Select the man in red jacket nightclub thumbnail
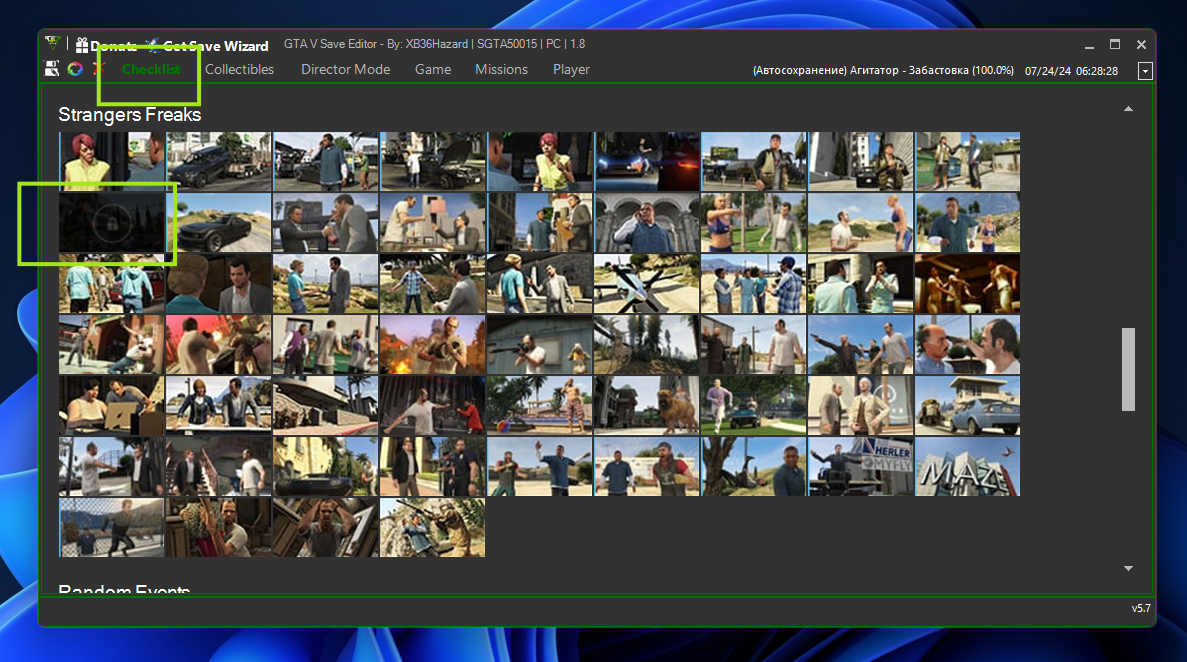Viewport: 1187px width, 662px height. (x=432, y=405)
